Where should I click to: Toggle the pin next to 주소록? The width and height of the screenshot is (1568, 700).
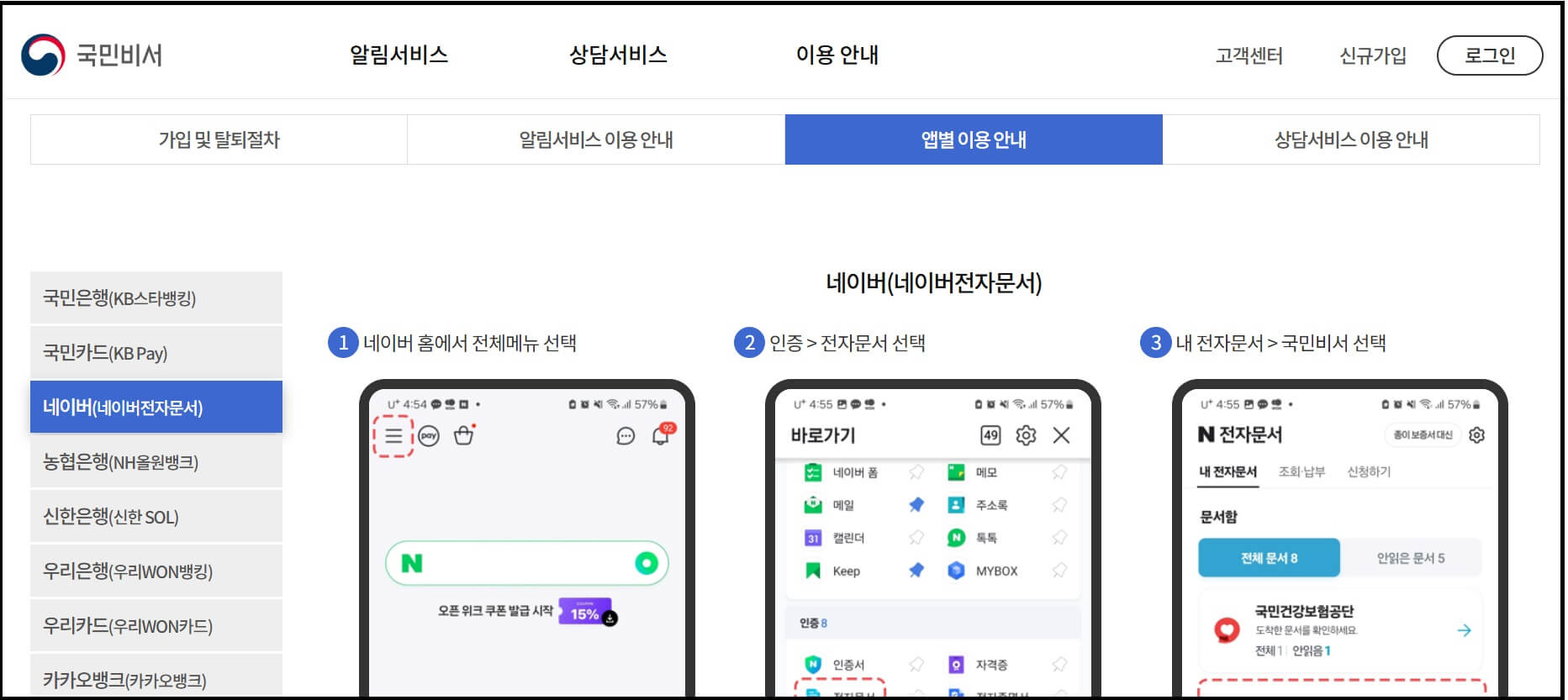pyautogui.click(x=1059, y=505)
